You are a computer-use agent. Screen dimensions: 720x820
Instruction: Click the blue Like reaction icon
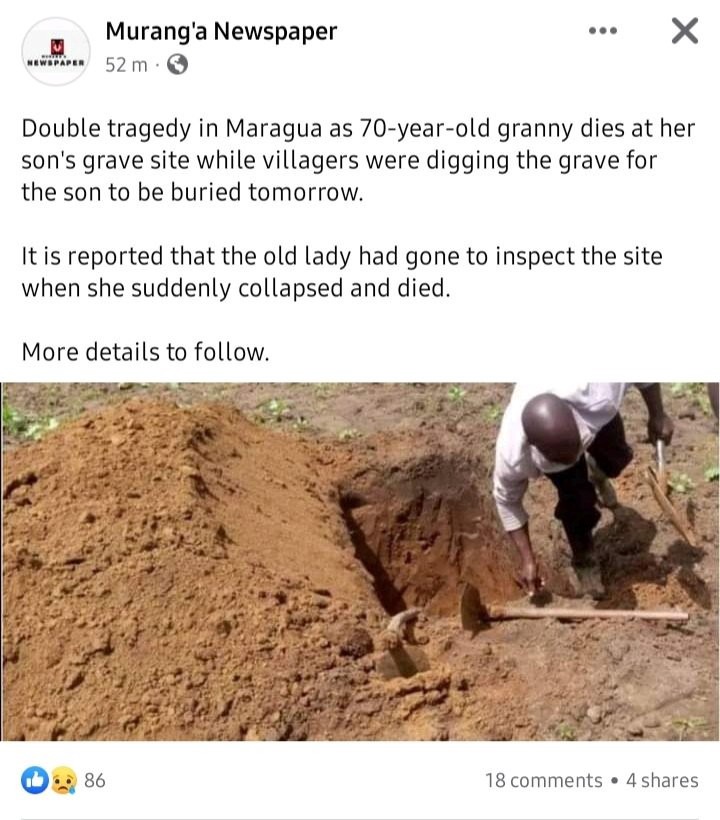pyautogui.click(x=35, y=780)
